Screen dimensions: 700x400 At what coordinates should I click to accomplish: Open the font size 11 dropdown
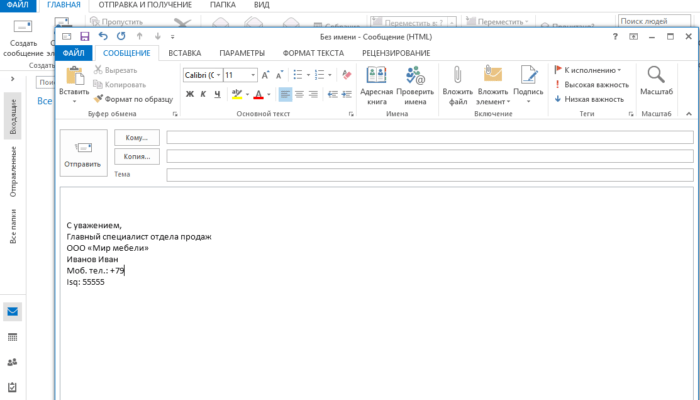(253, 75)
